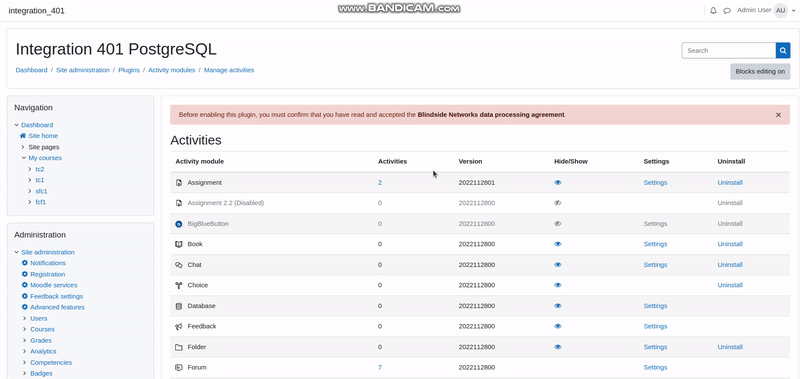
Task: Click the gear icon beside Registration
Action: coord(24,274)
